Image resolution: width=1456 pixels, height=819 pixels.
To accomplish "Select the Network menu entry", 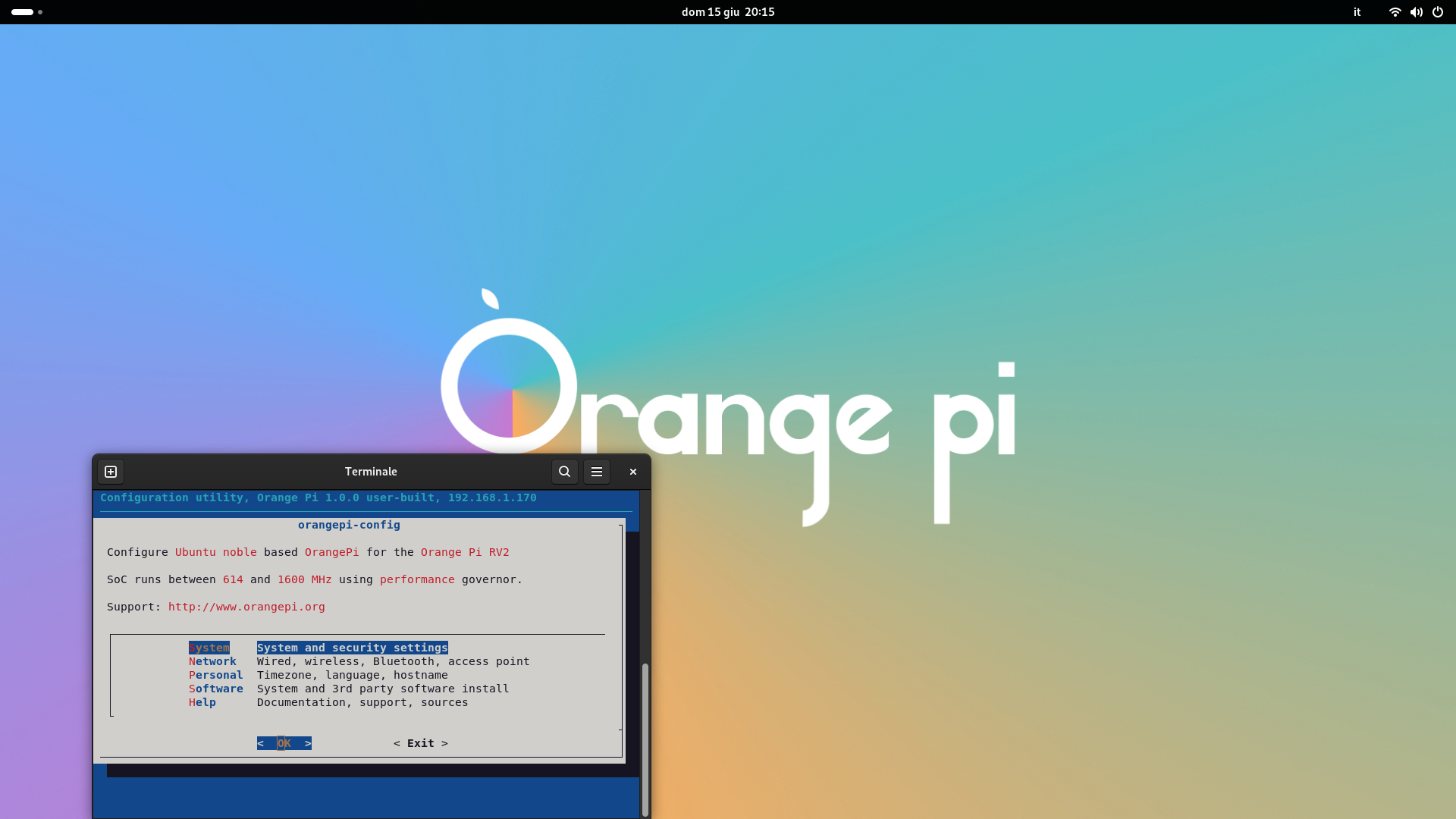I will (x=212, y=661).
